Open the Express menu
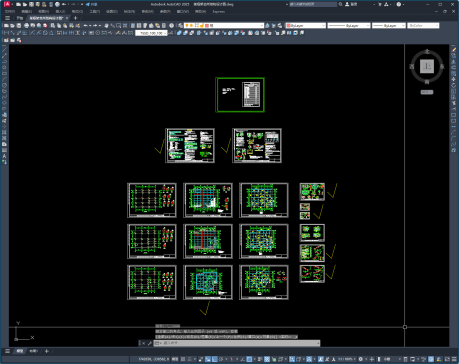The width and height of the screenshot is (459, 364). click(219, 11)
